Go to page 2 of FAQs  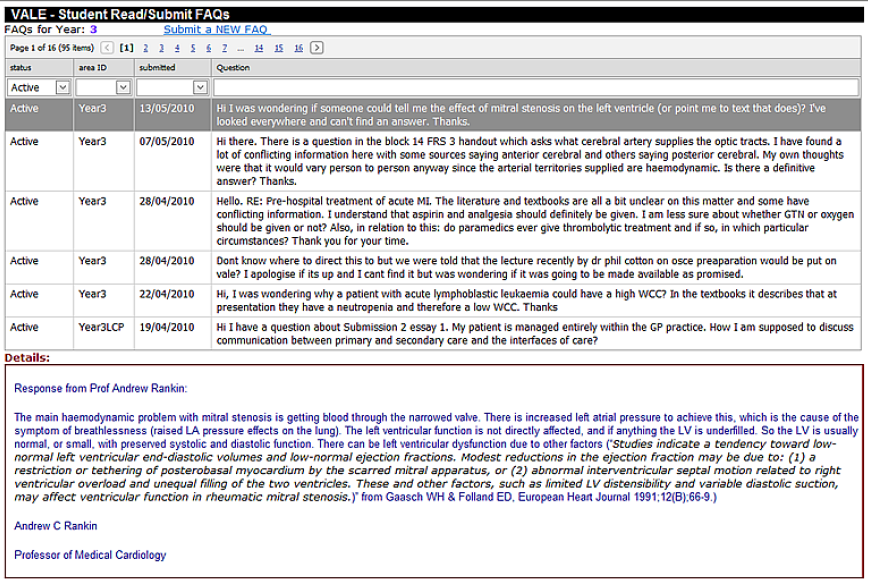145,47
